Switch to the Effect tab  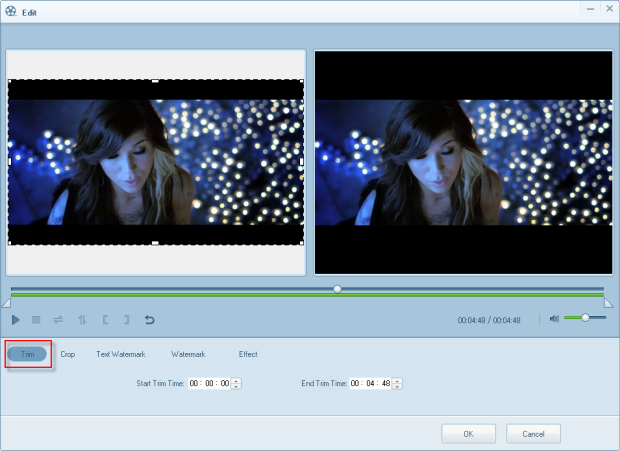click(x=248, y=354)
